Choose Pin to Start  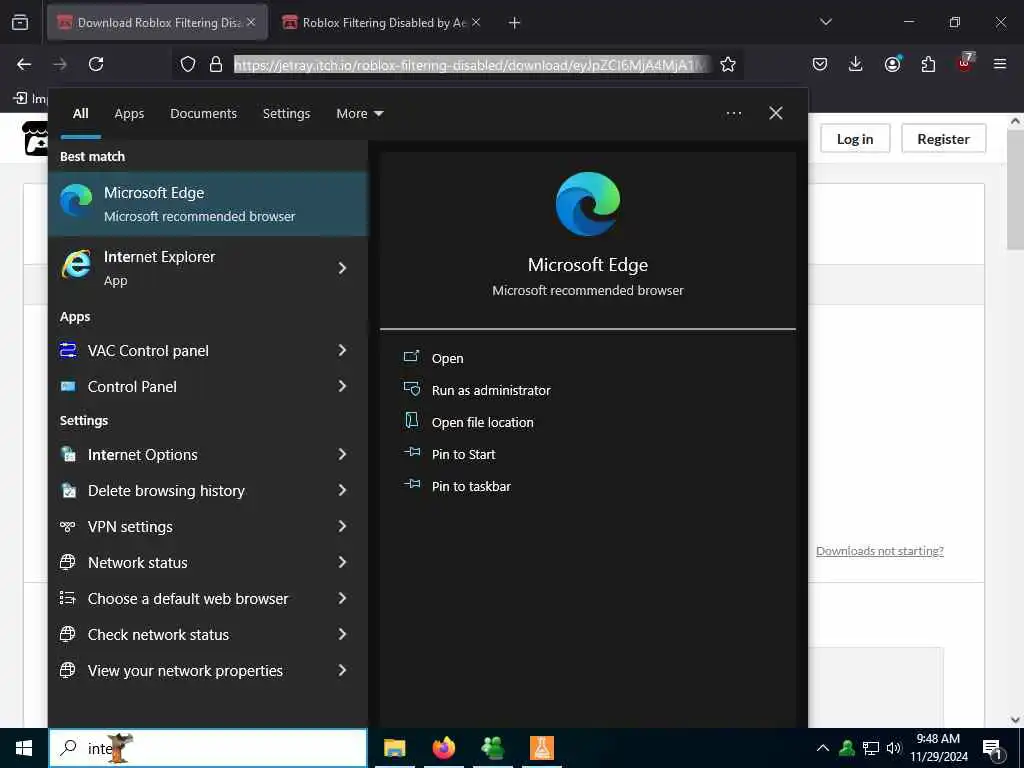click(449, 455)
